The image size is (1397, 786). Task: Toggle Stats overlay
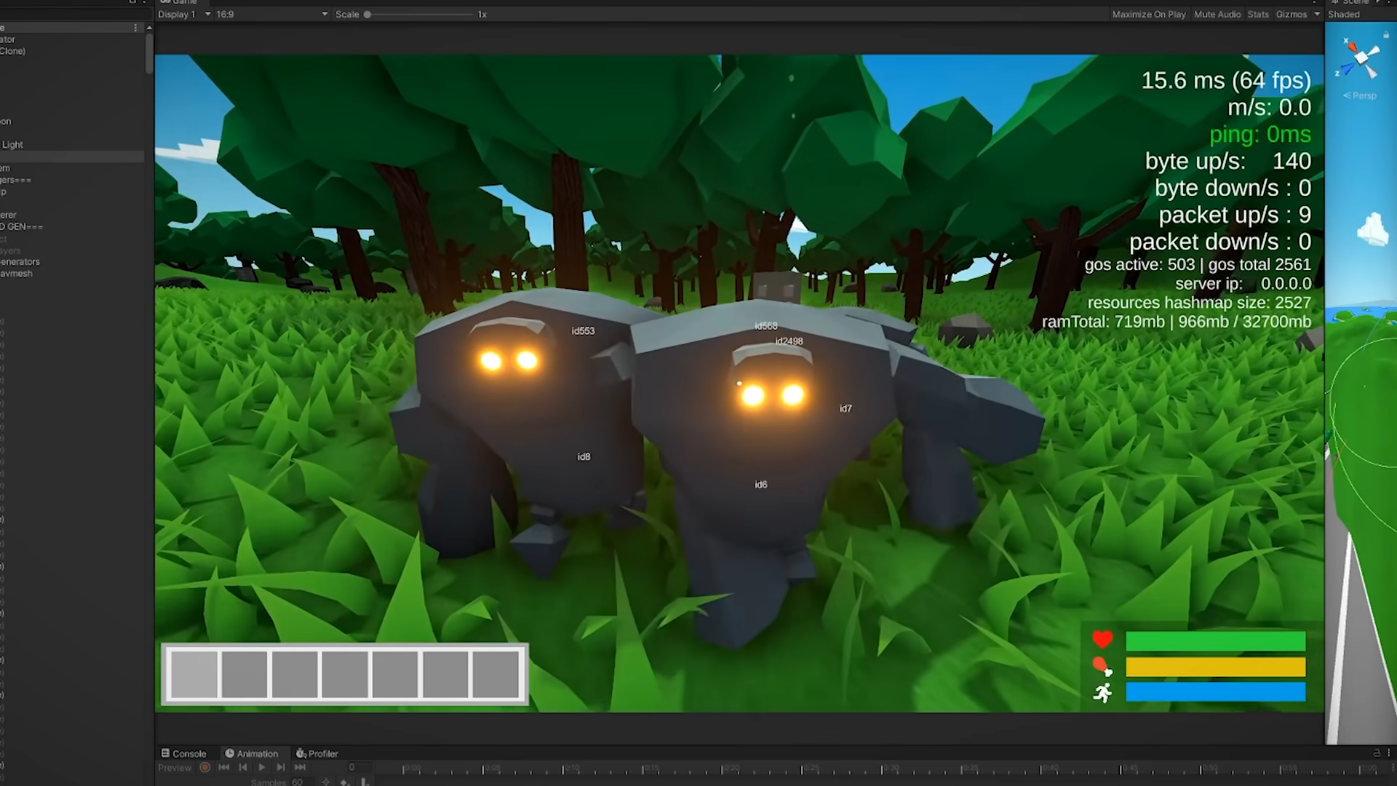(x=1258, y=14)
